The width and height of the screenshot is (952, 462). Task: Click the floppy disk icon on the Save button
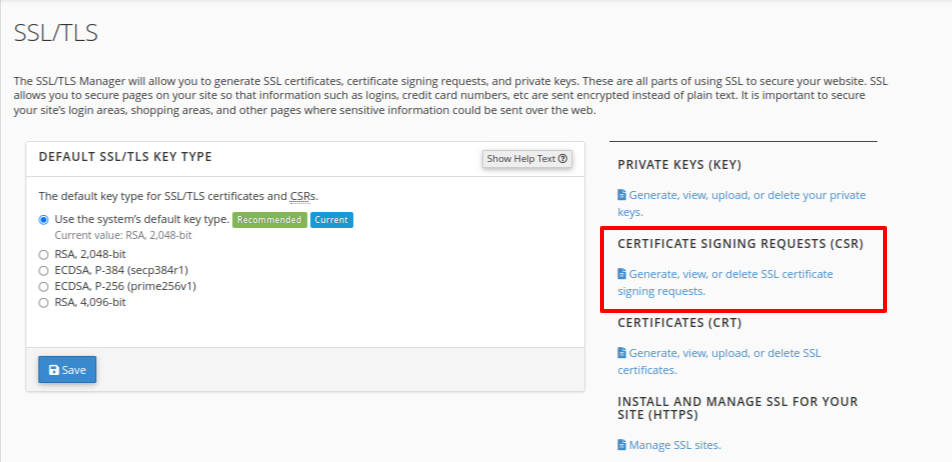[x=54, y=370]
